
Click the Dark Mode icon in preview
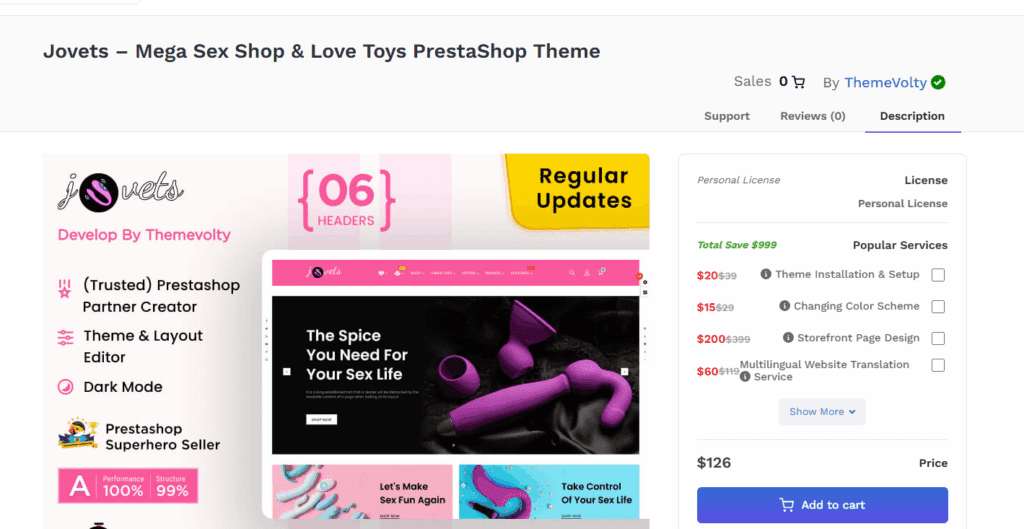pyautogui.click(x=65, y=387)
